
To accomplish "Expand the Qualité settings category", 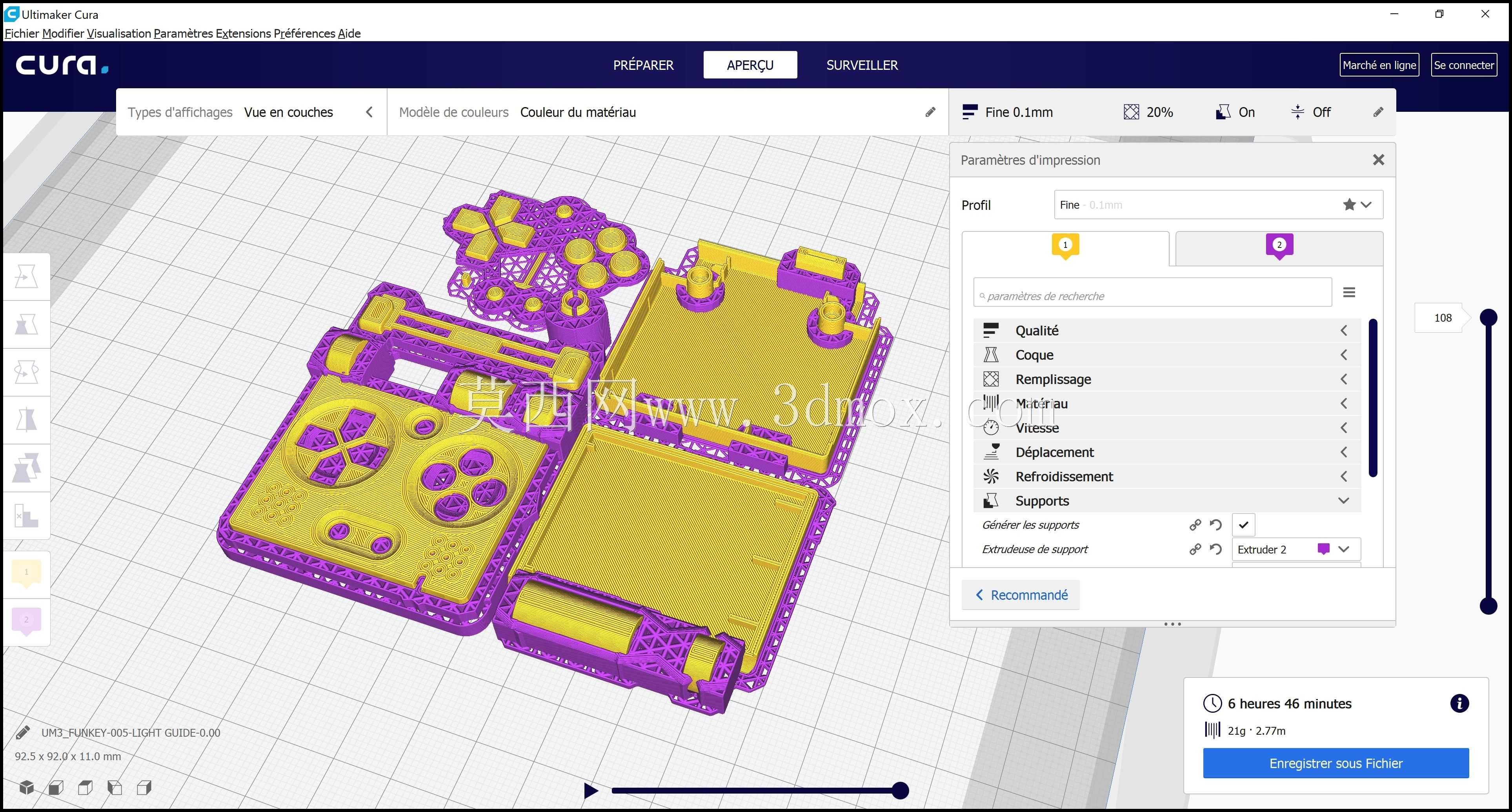I will [x=1167, y=331].
